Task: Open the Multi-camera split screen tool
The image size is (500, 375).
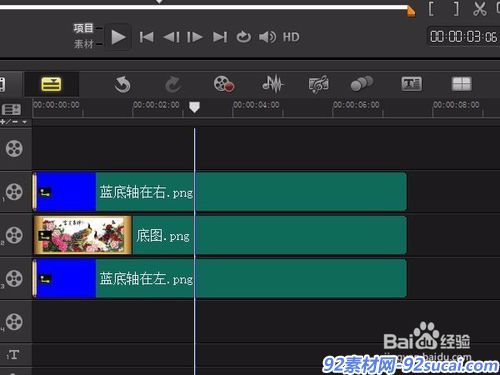Action: point(461,84)
